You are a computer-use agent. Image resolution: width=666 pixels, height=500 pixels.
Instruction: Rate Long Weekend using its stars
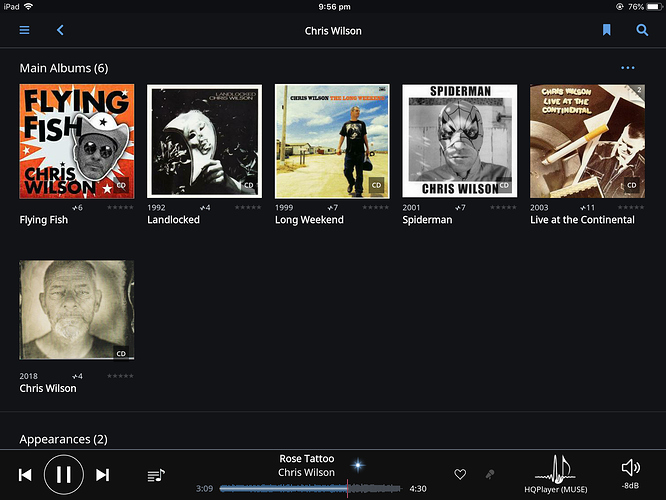click(x=375, y=207)
